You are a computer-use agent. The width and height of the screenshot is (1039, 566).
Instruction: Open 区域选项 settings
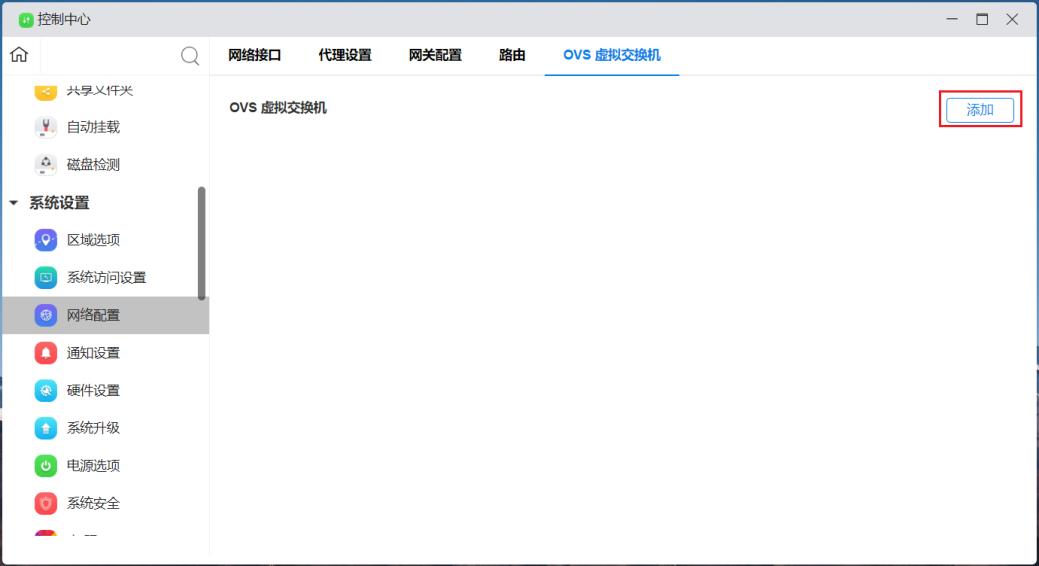93,240
